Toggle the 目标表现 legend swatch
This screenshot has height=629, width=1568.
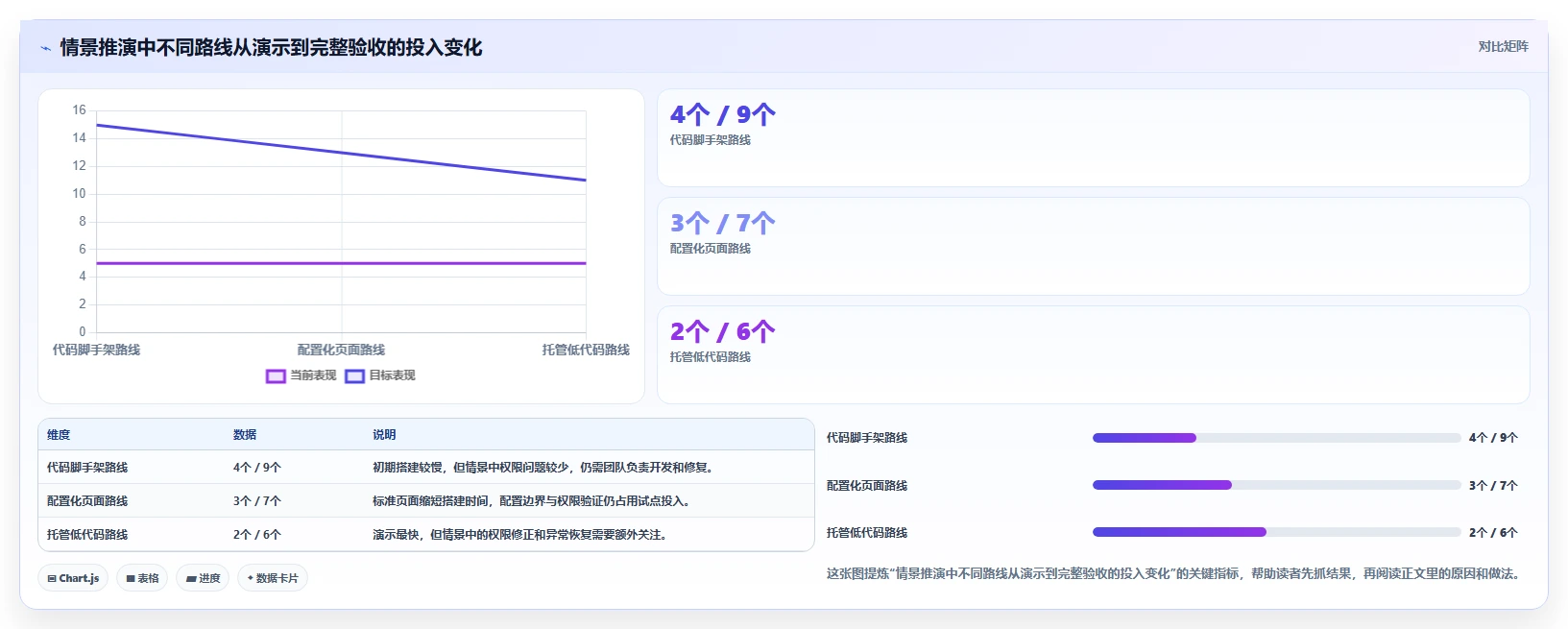point(354,375)
